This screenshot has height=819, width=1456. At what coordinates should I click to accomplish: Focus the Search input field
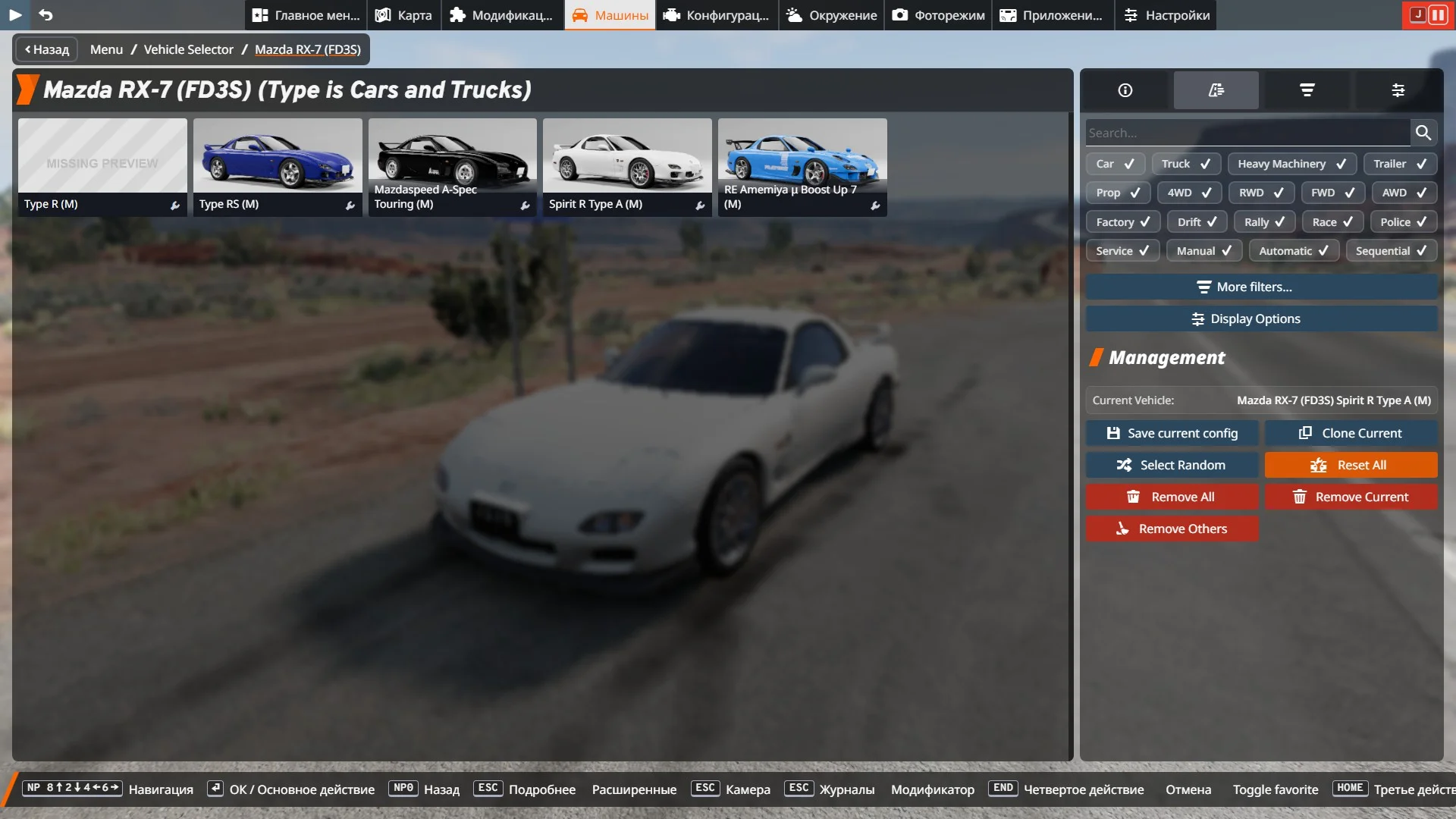(1247, 133)
